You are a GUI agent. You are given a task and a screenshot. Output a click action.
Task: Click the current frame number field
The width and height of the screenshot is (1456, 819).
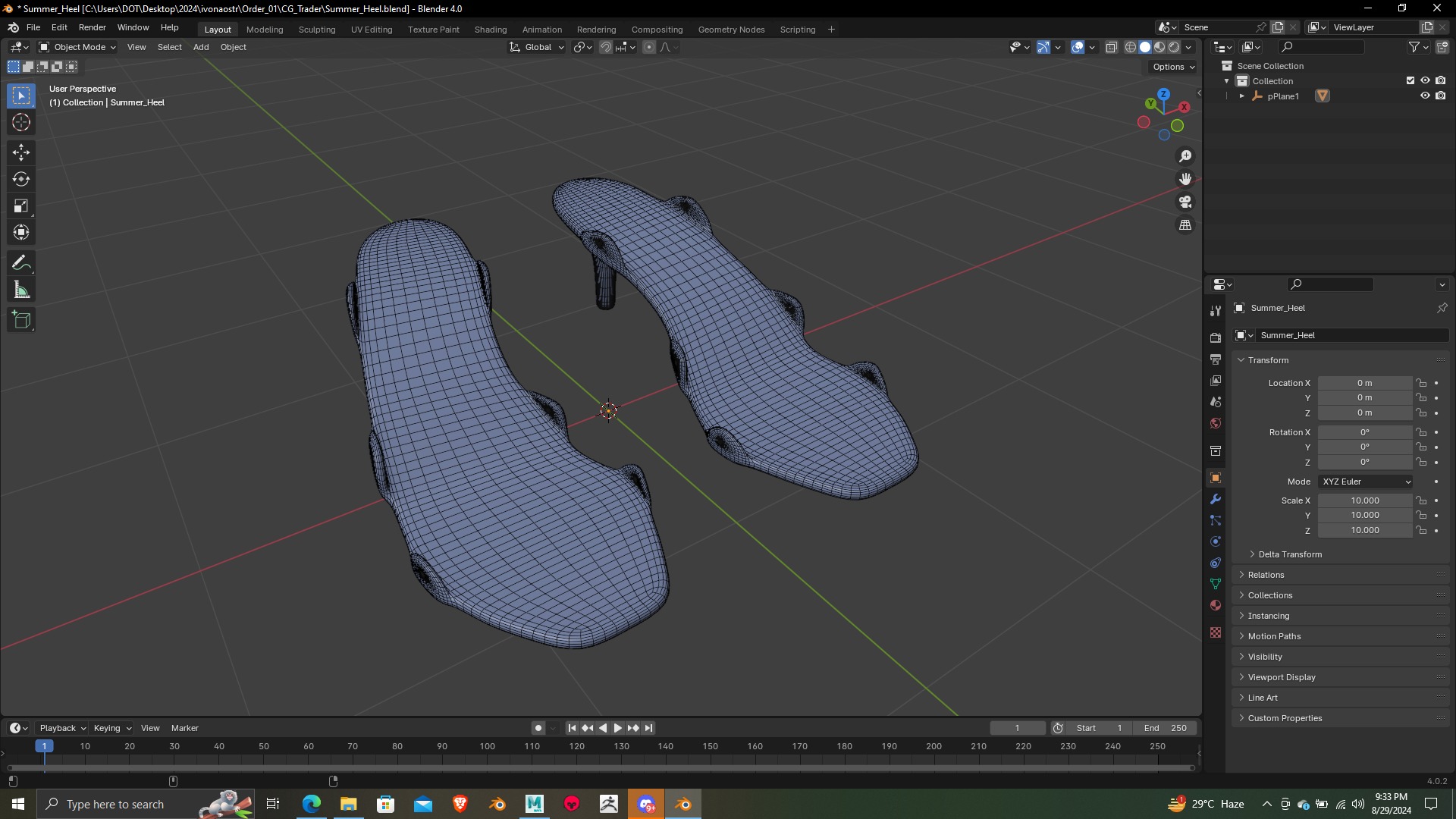1018,728
